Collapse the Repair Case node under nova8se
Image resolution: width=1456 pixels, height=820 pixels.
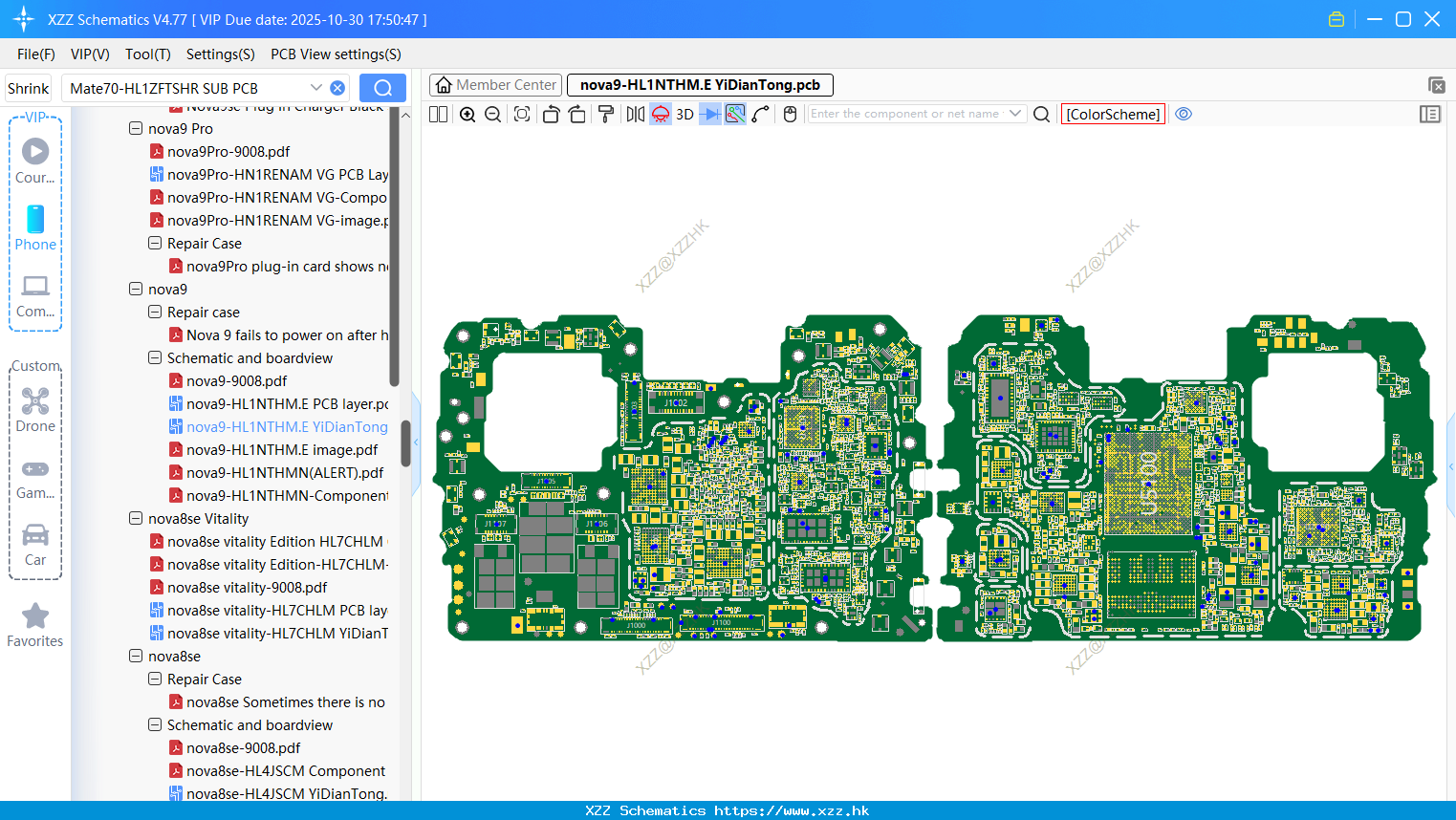click(x=155, y=679)
